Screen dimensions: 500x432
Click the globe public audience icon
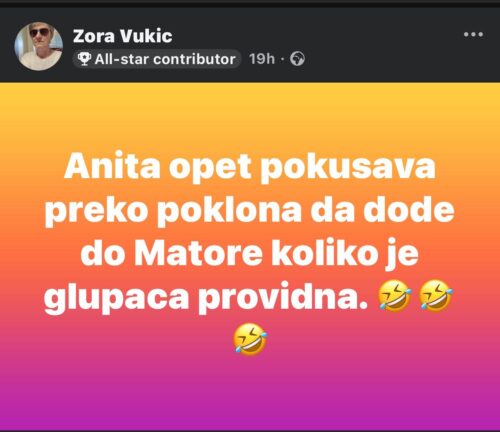[297, 59]
